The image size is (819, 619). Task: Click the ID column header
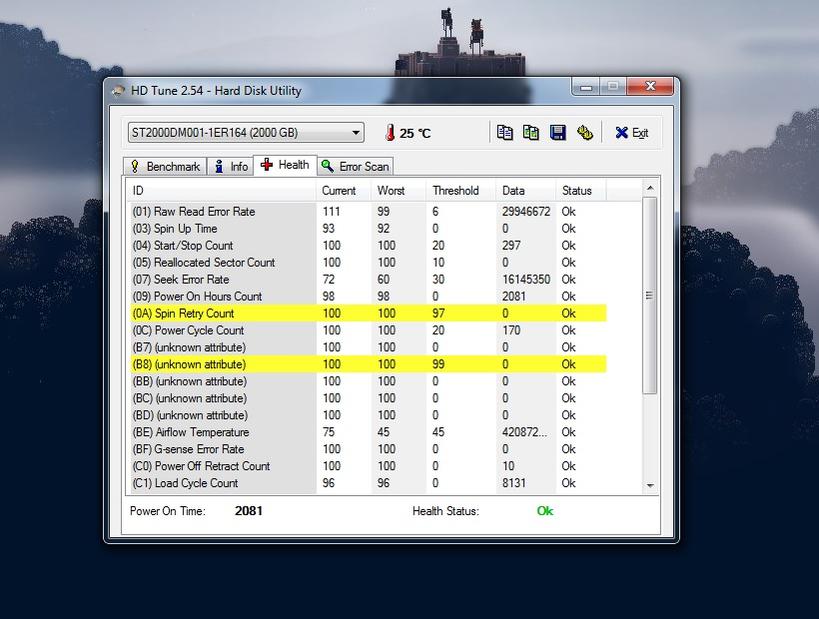(221, 191)
